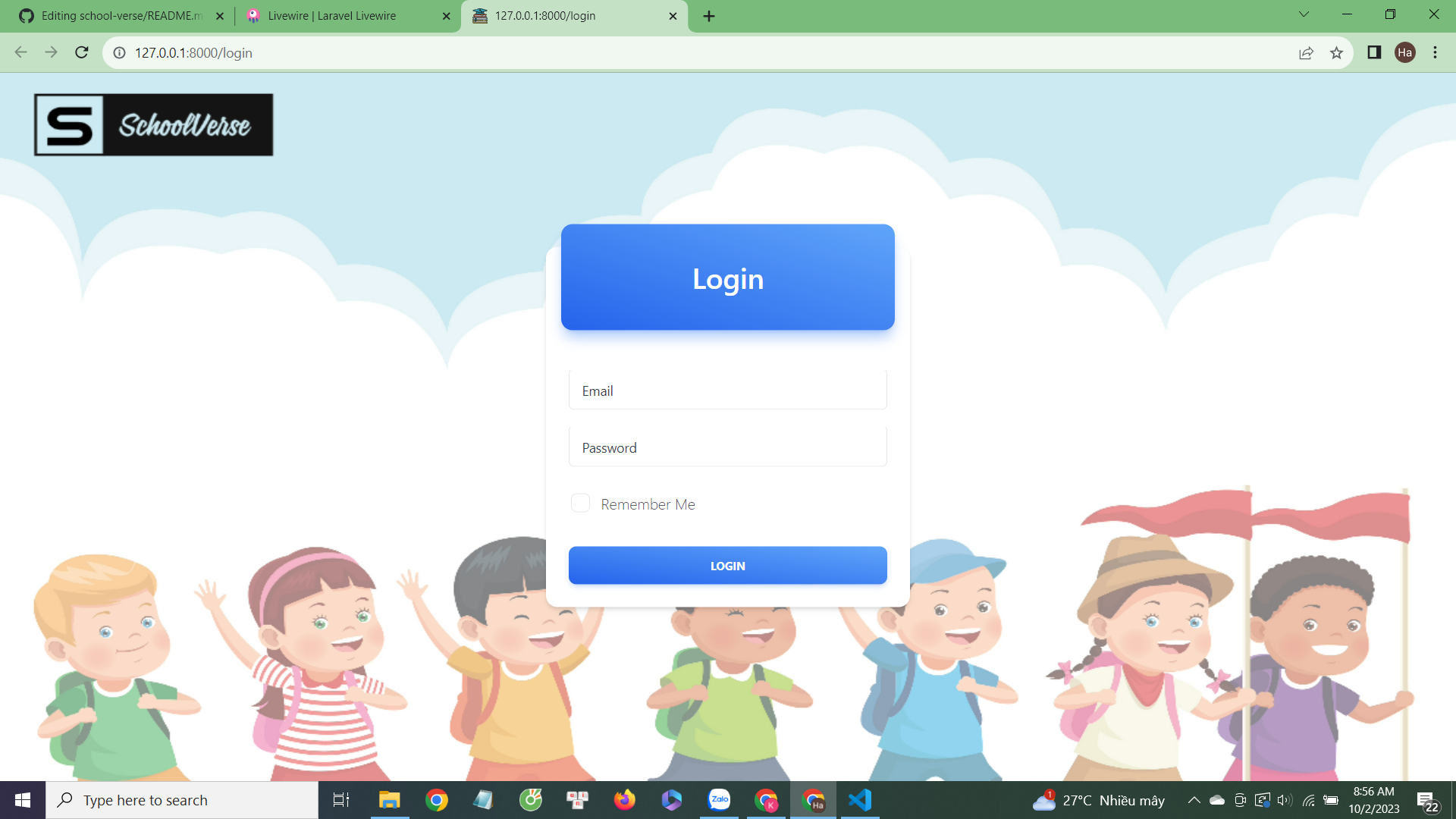Image resolution: width=1456 pixels, height=819 pixels.
Task: Open Chrome three-dot menu
Action: pos(1435,52)
